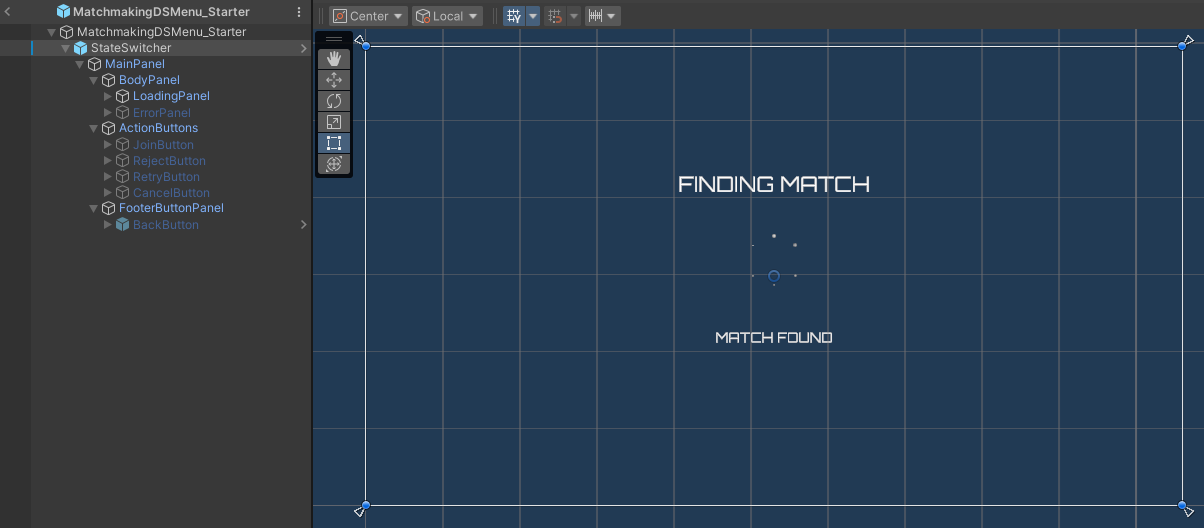Expand the CancelButton node
This screenshot has width=1204, height=528.
pyautogui.click(x=108, y=192)
